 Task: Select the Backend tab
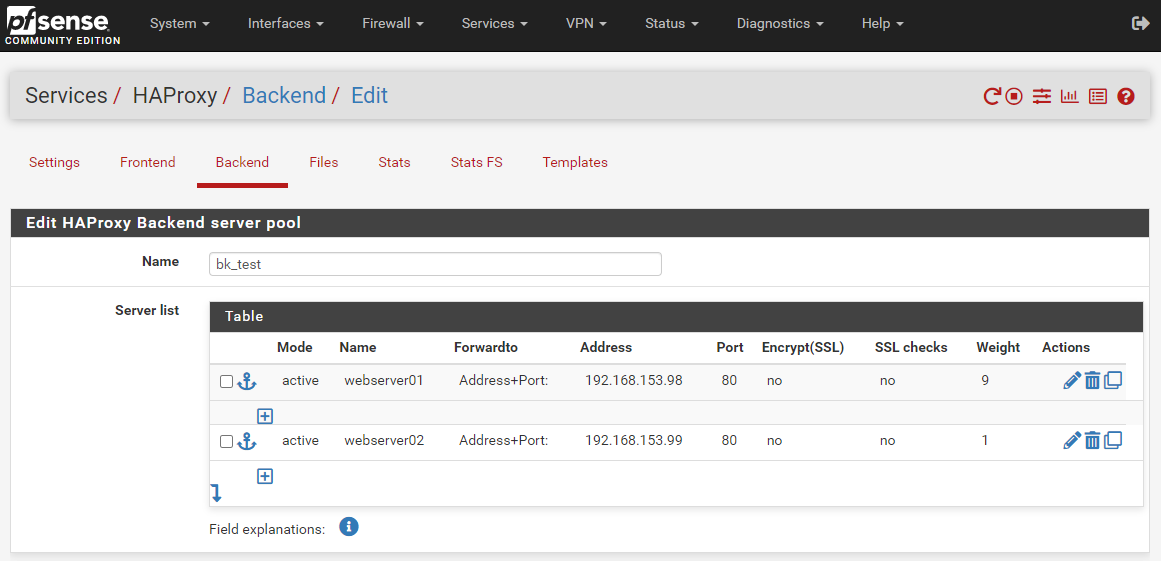pos(242,162)
